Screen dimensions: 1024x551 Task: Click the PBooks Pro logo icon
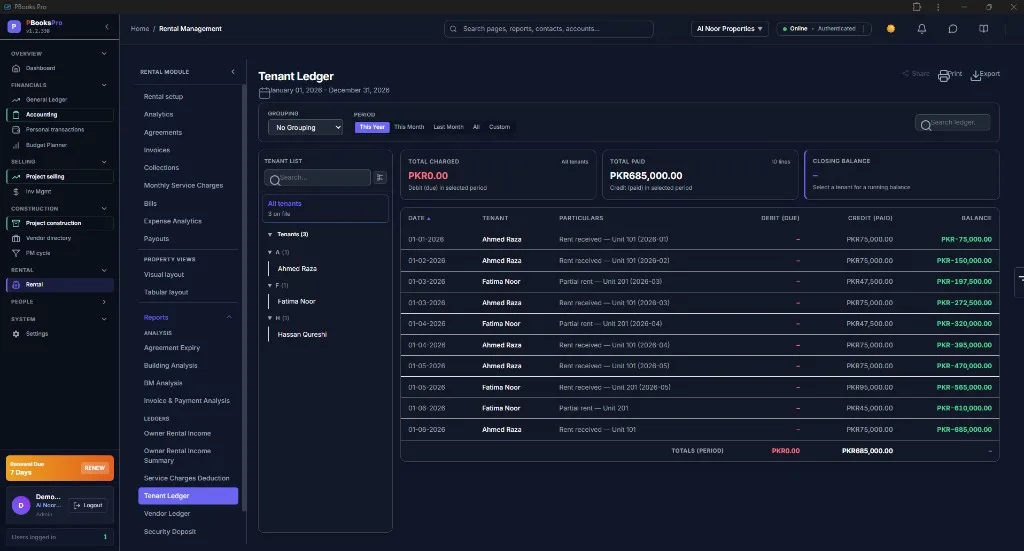click(x=14, y=27)
